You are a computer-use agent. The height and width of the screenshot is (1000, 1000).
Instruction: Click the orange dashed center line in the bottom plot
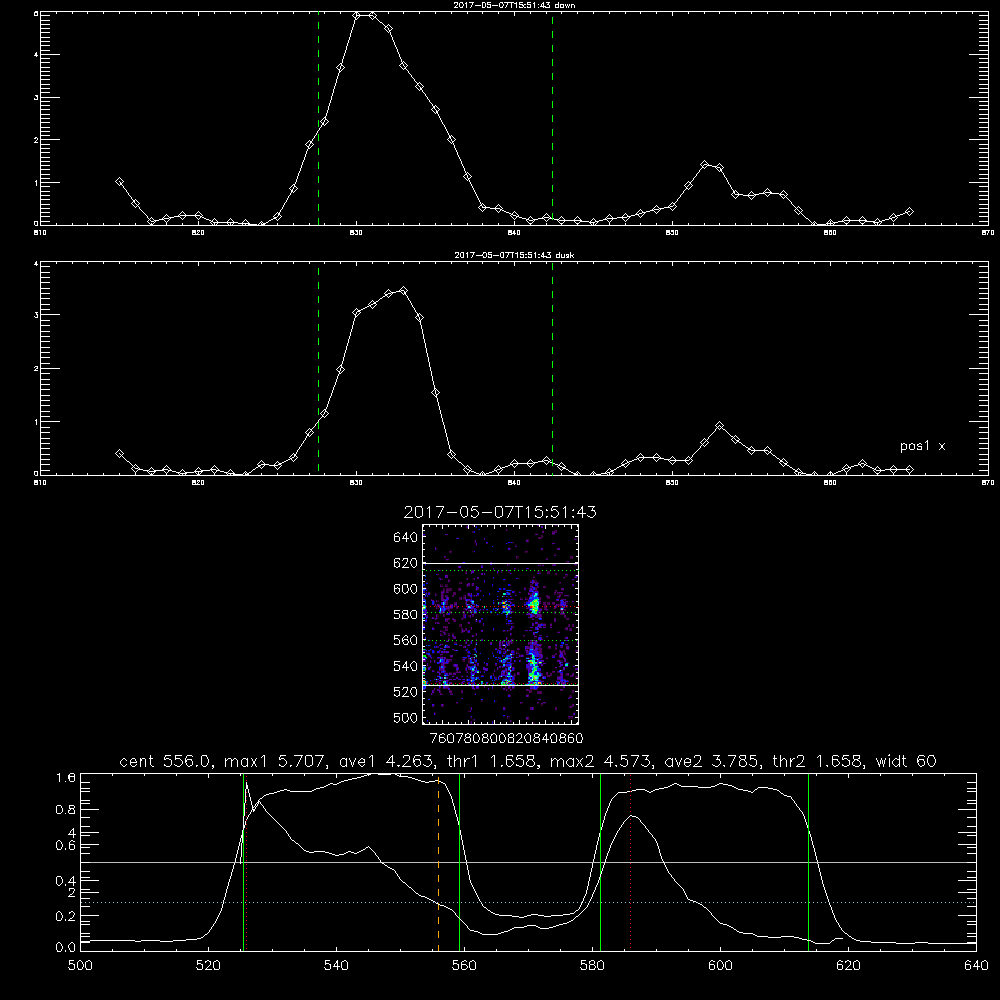tap(438, 864)
